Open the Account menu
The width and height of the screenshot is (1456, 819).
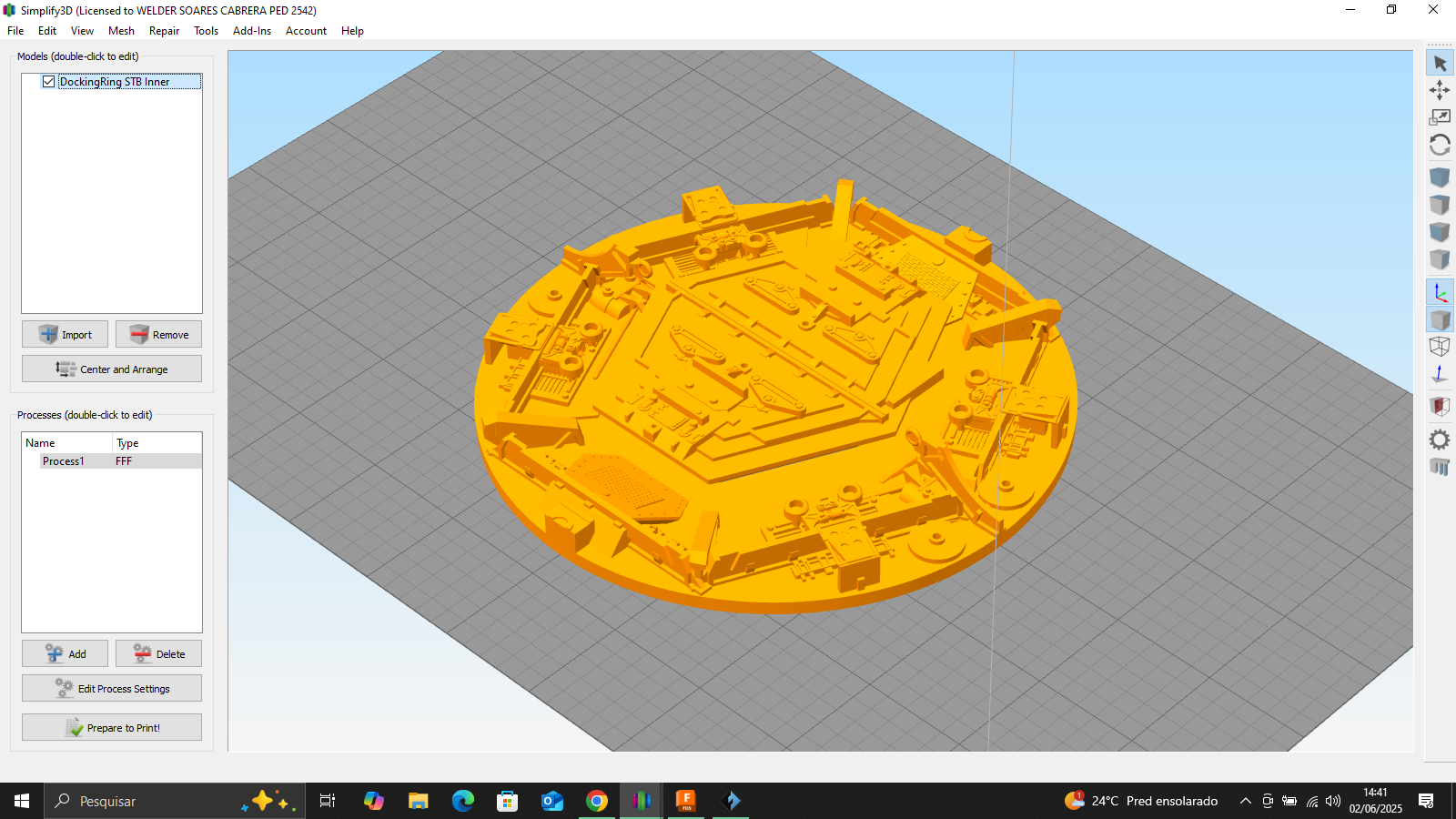[x=306, y=30]
